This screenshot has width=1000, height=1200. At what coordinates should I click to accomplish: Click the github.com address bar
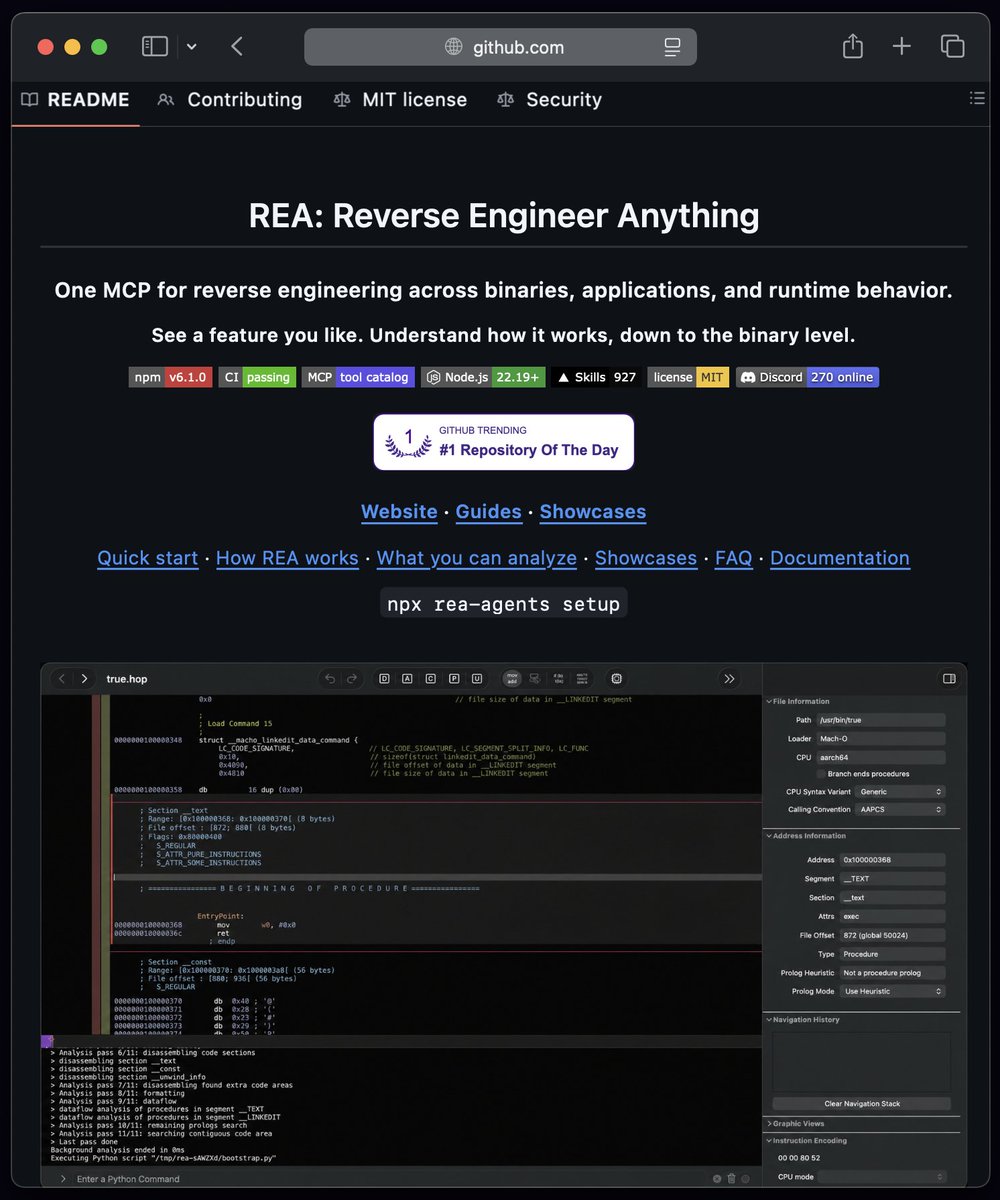500,47
